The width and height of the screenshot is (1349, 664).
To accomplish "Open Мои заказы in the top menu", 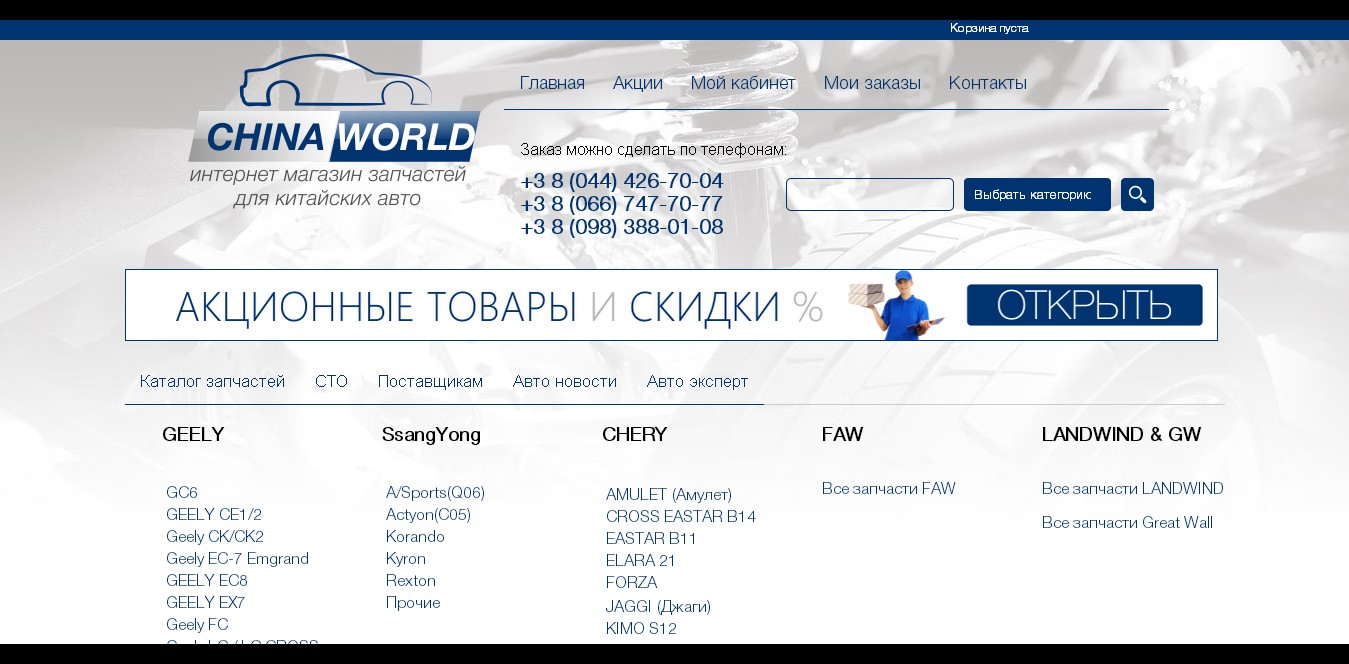I will (x=872, y=83).
